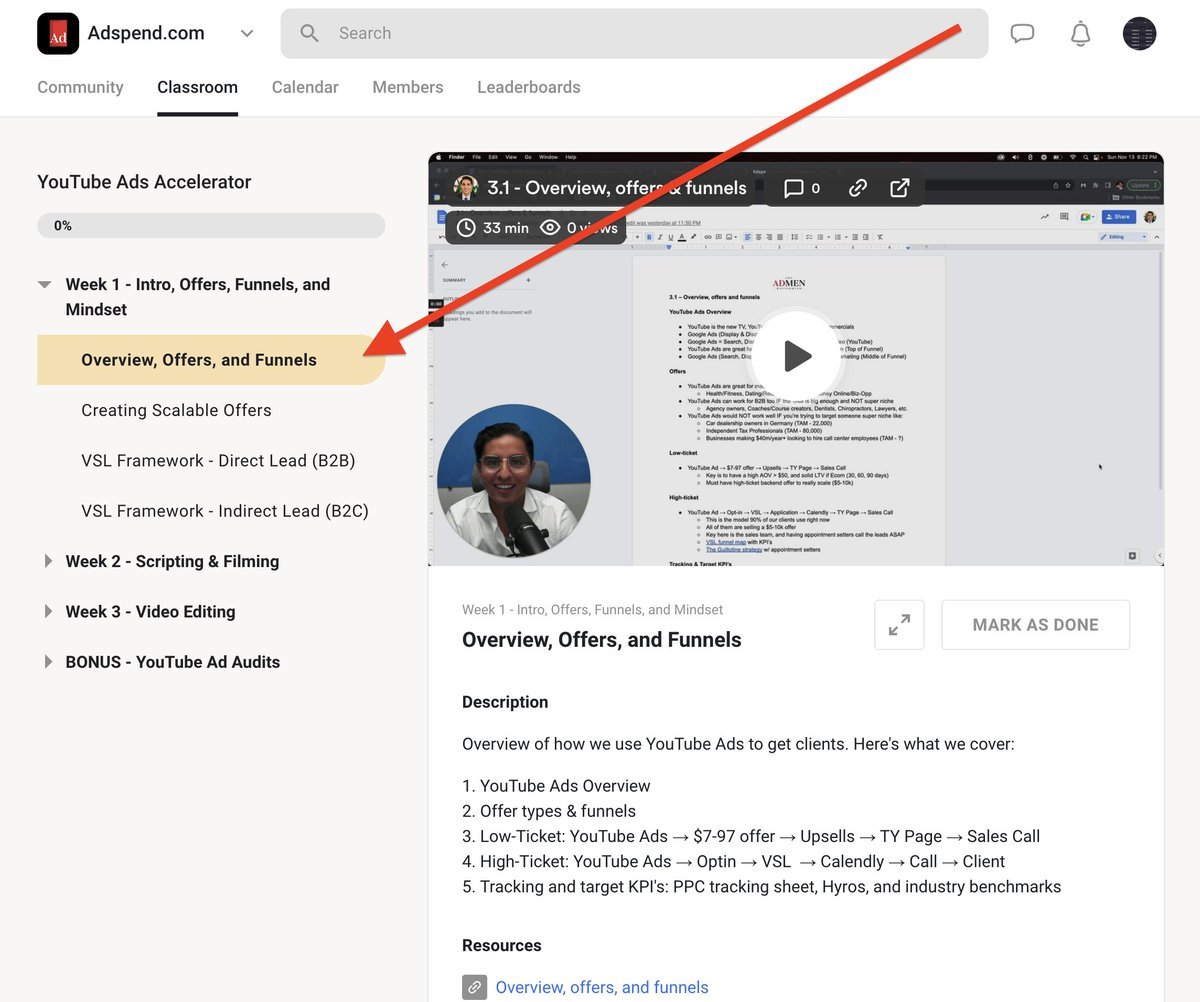
Task: Collapse the Week 1 section triangle
Action: [x=44, y=285]
